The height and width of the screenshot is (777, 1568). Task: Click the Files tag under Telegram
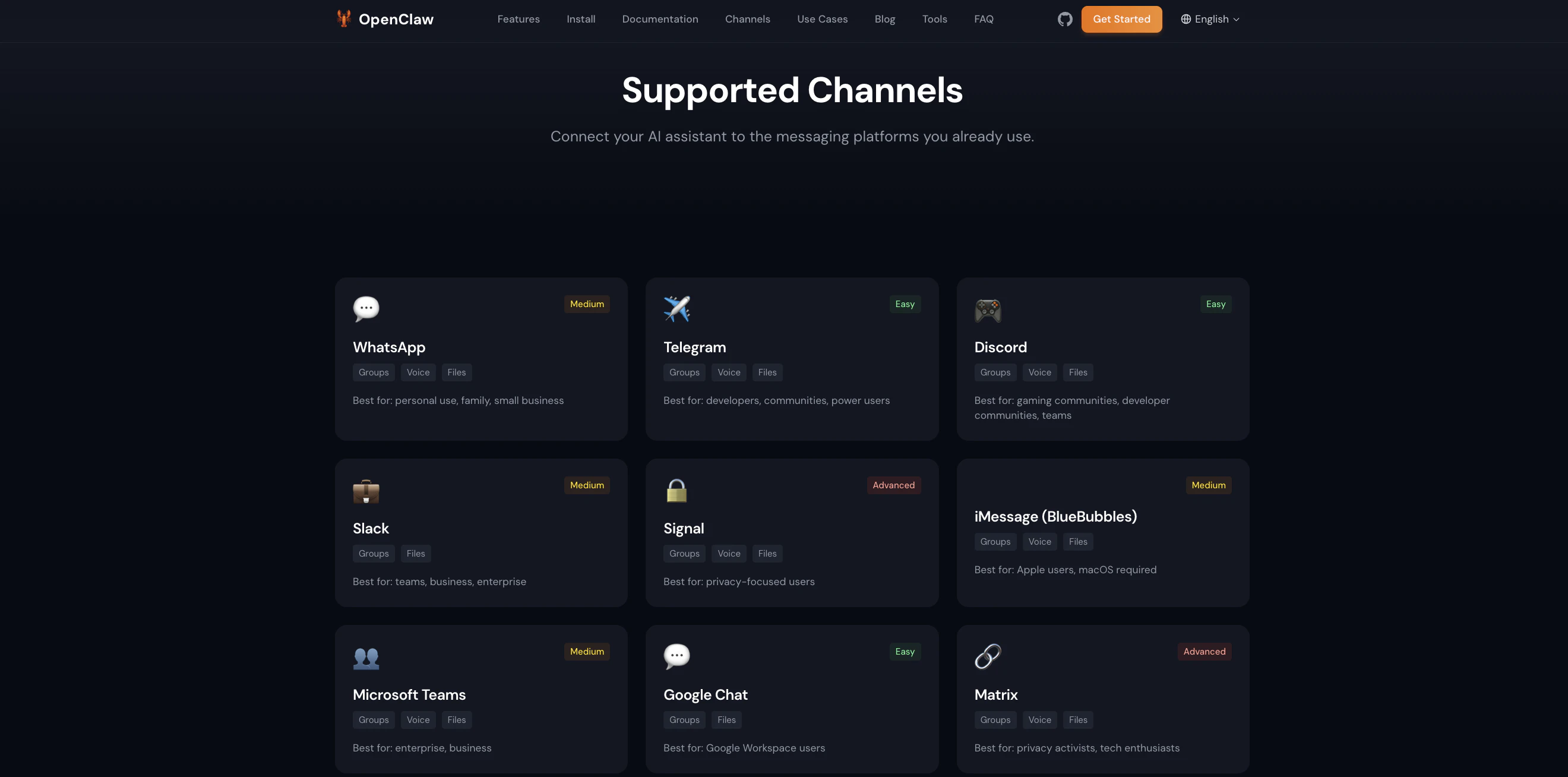(767, 372)
